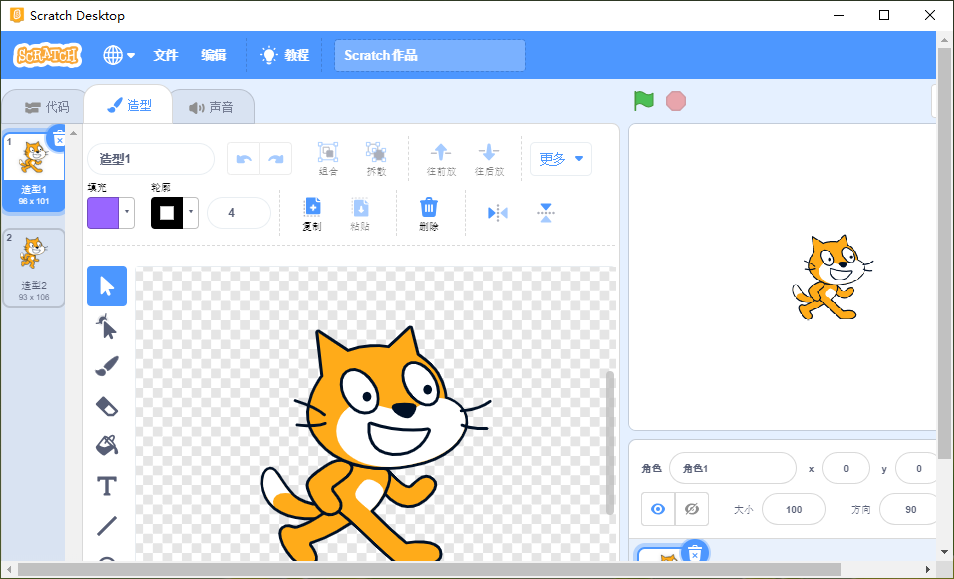Screen dimensions: 954x579
Task: Delete costume 造型1 with its X
Action: pyautogui.click(x=59, y=139)
